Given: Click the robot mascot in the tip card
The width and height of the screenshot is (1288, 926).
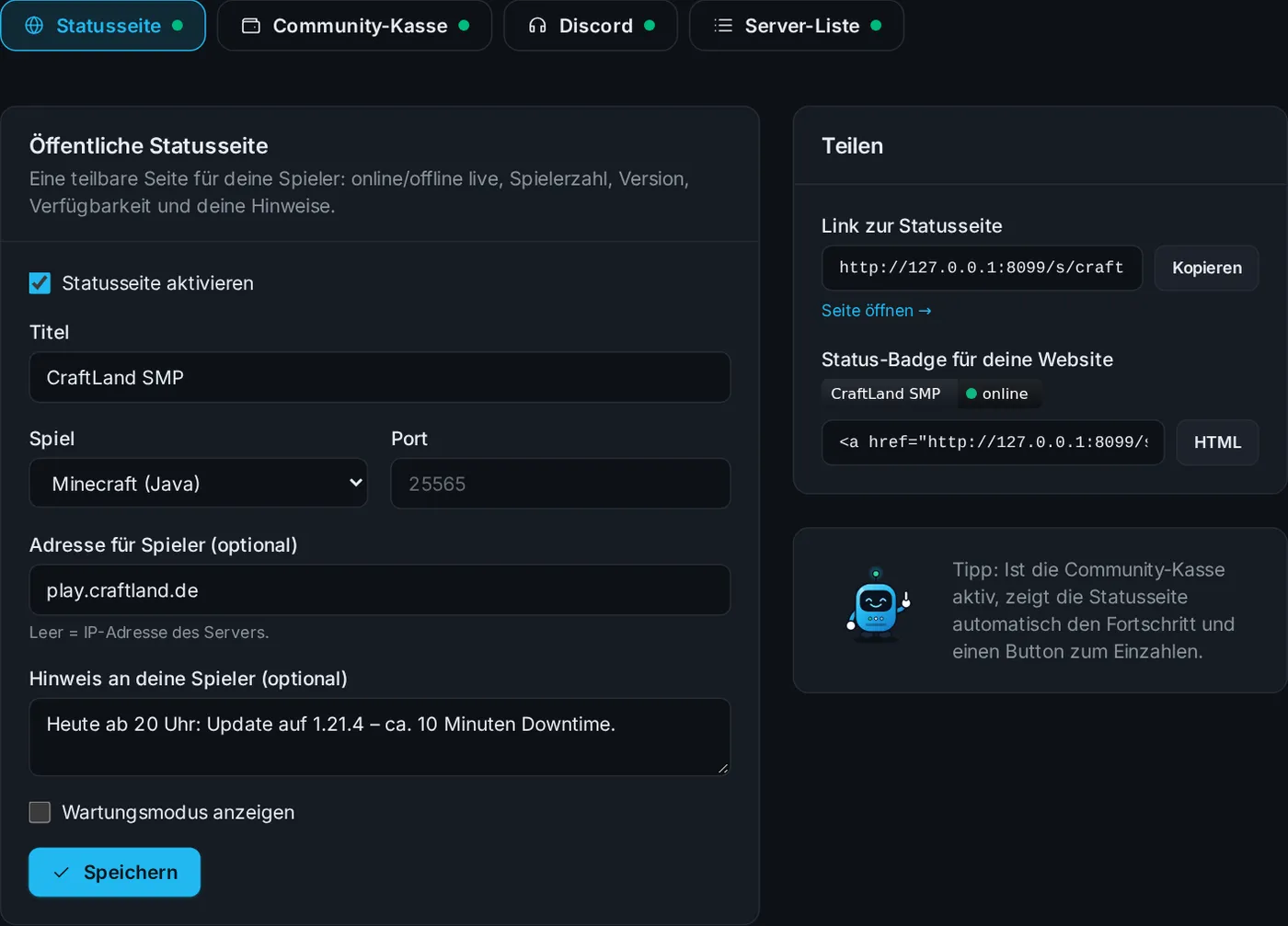Looking at the screenshot, I should pyautogui.click(x=878, y=604).
